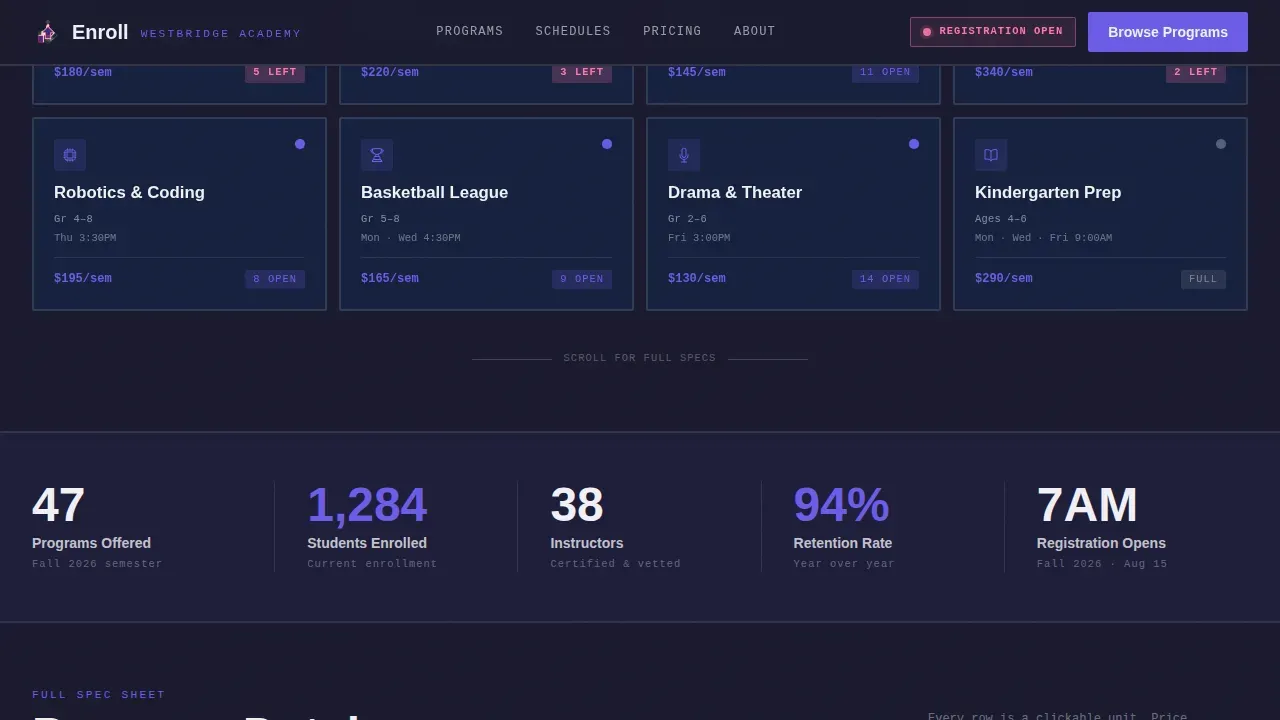Click the Drama & Theater microphone icon
This screenshot has height=720, width=1280.
click(684, 155)
